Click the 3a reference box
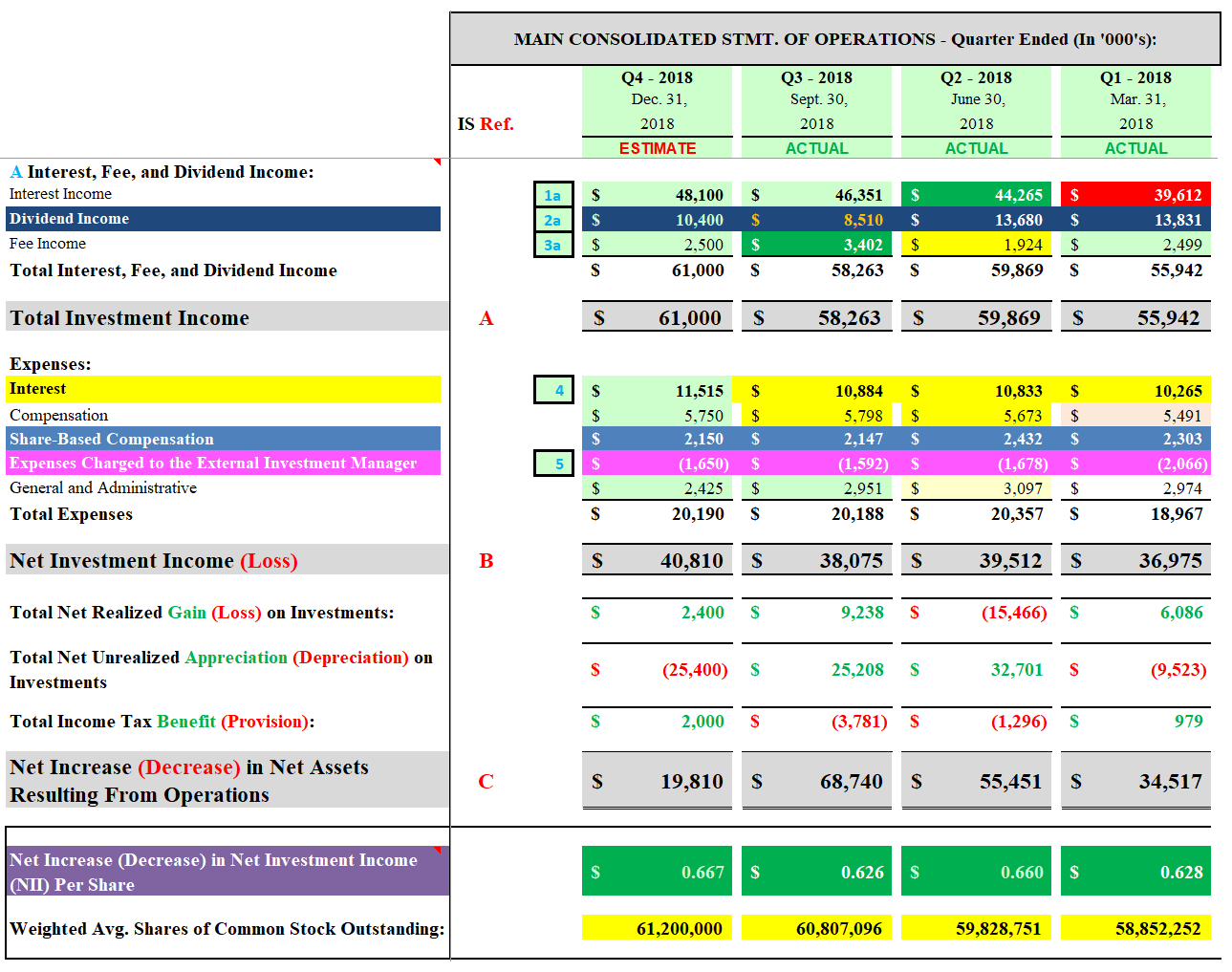This screenshot has width=1232, height=972. [x=553, y=245]
